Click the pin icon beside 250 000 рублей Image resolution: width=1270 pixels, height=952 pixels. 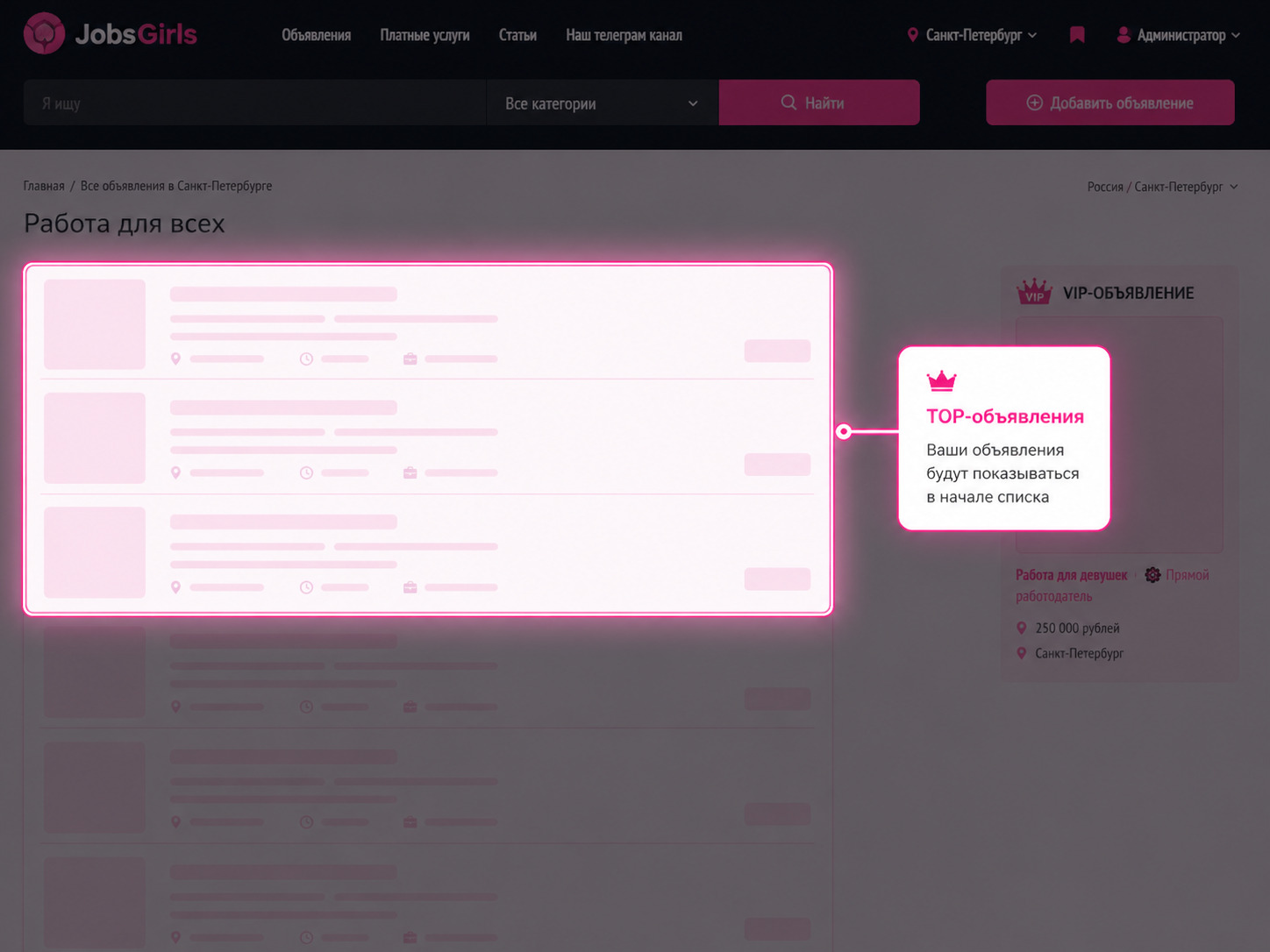(1021, 628)
